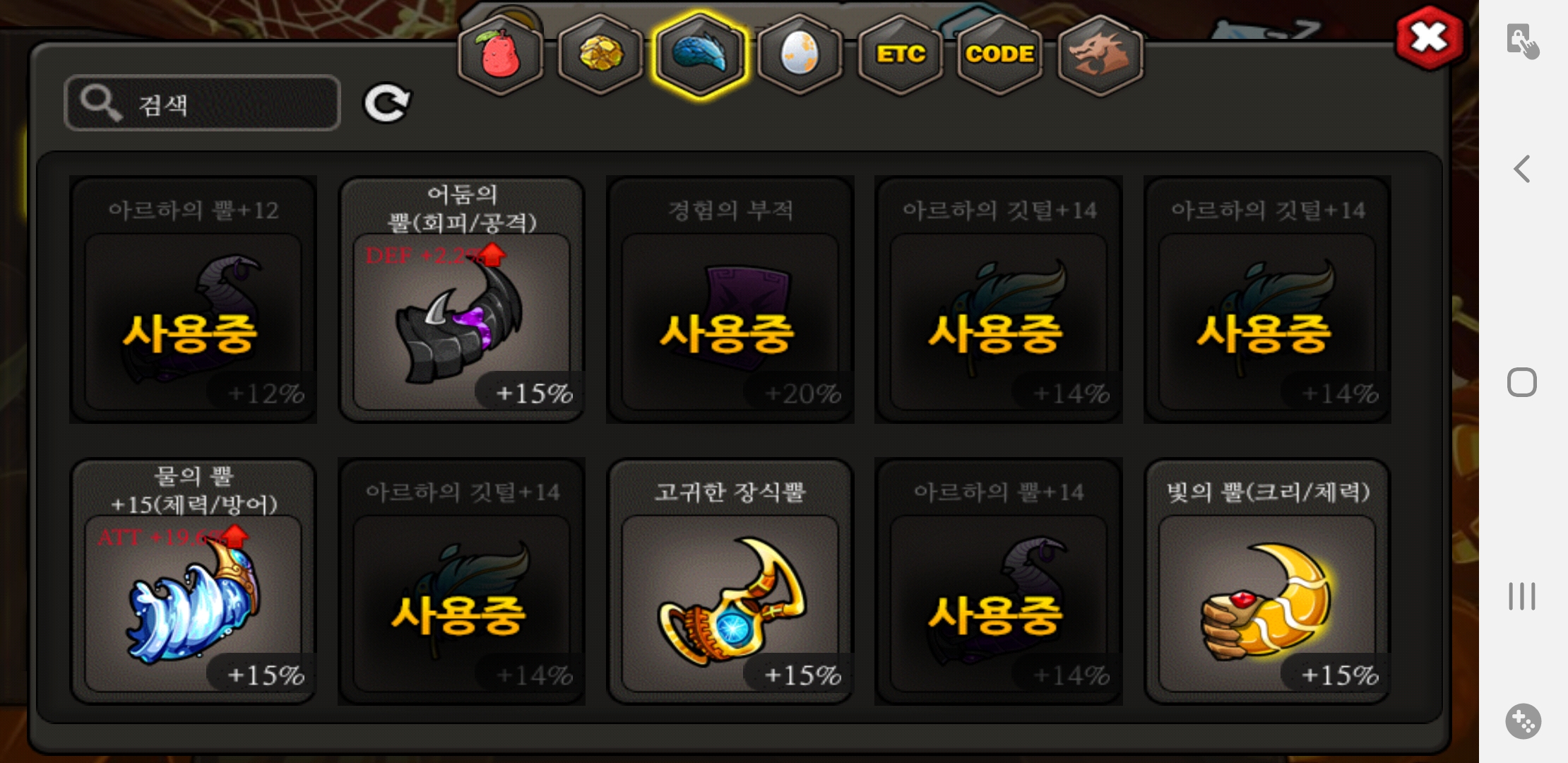Select the 어둠의 뿔(회피/공격) dark horn item

pos(462,300)
